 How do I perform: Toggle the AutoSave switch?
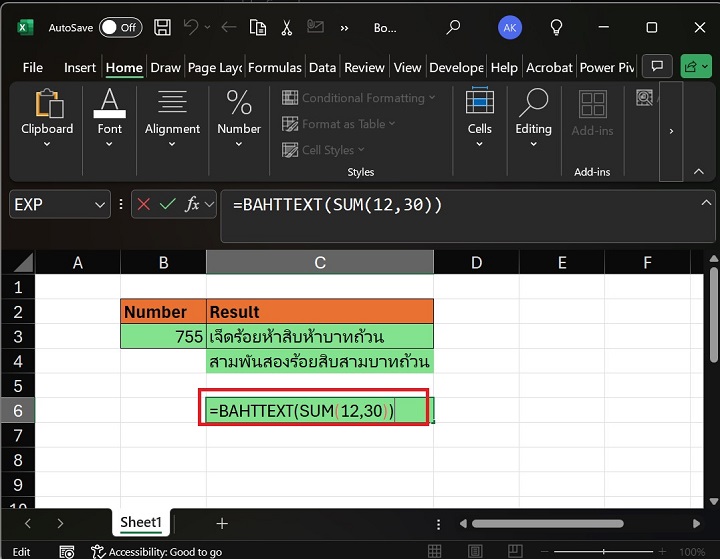[120, 27]
